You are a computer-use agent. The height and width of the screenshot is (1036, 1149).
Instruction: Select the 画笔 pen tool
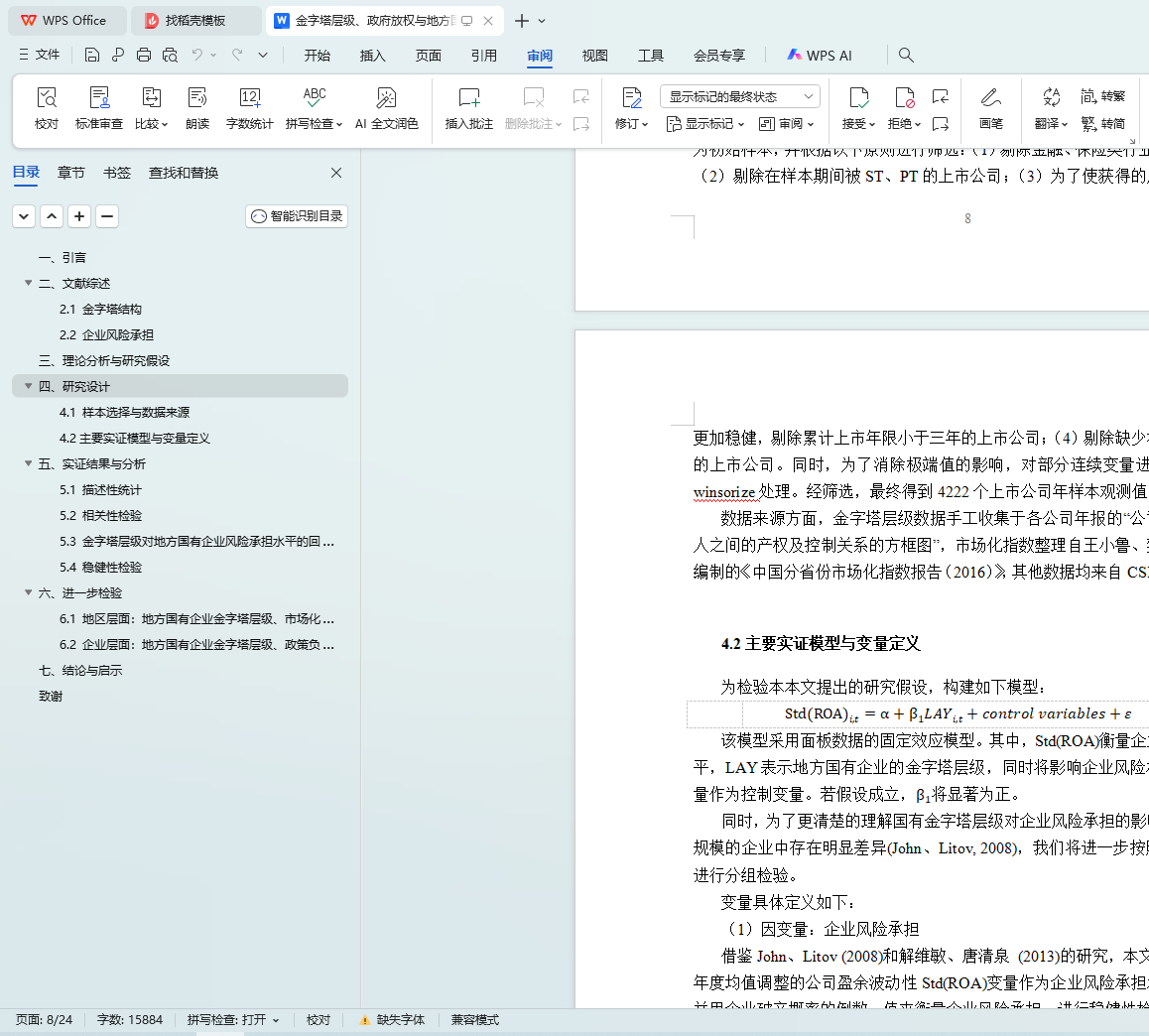(x=990, y=98)
